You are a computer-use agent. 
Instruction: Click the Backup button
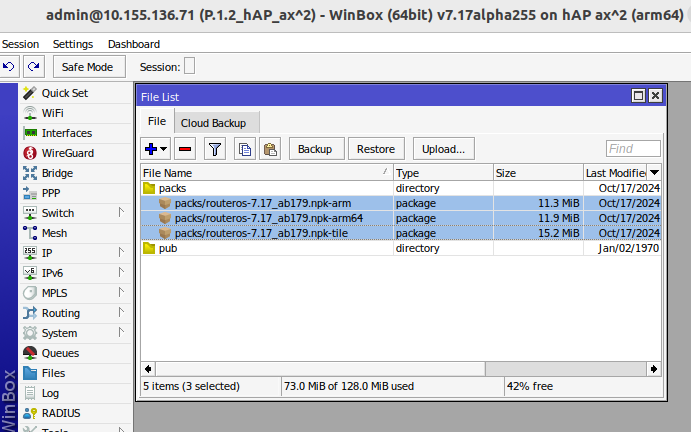[315, 149]
